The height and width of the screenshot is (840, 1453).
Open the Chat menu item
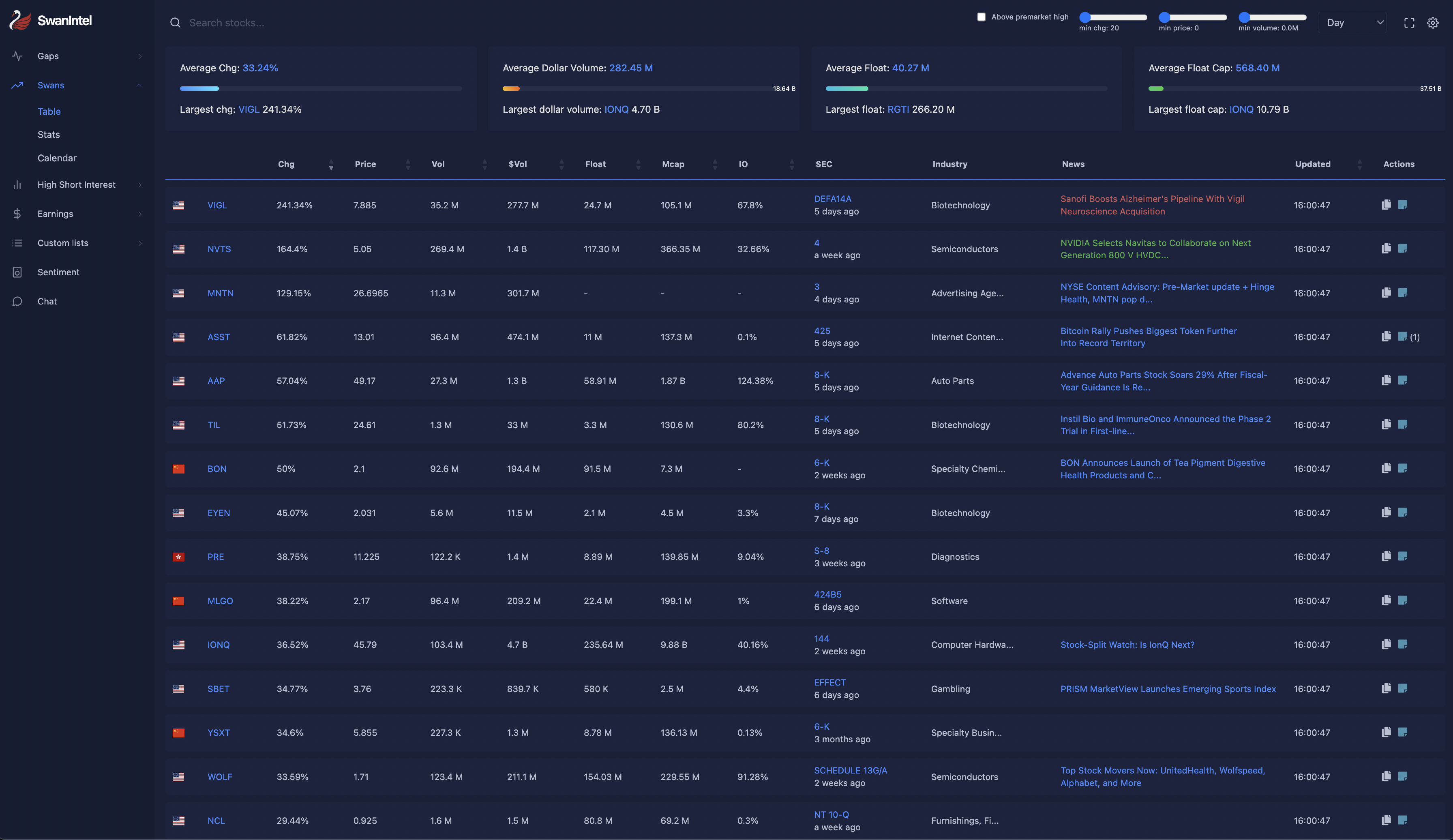coord(47,302)
